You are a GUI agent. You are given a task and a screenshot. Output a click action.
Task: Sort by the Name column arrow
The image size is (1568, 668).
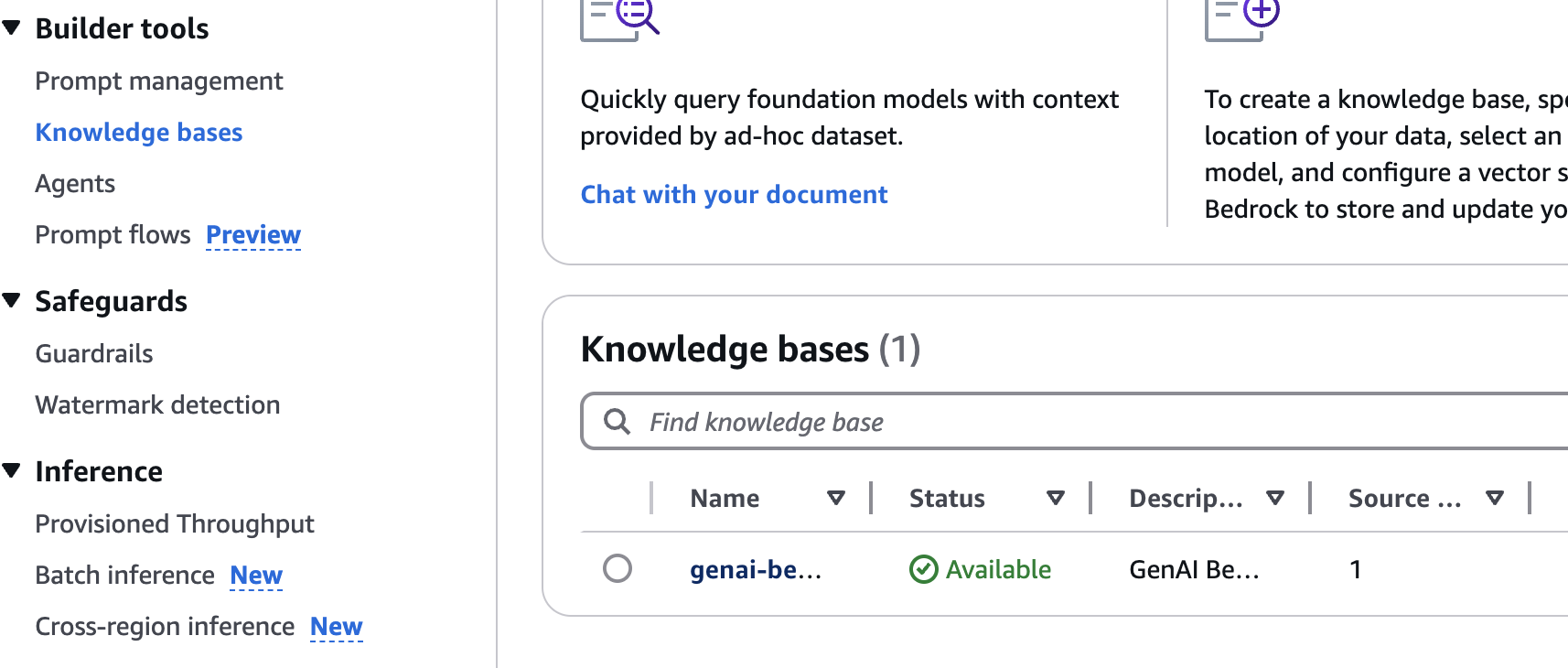click(x=835, y=498)
